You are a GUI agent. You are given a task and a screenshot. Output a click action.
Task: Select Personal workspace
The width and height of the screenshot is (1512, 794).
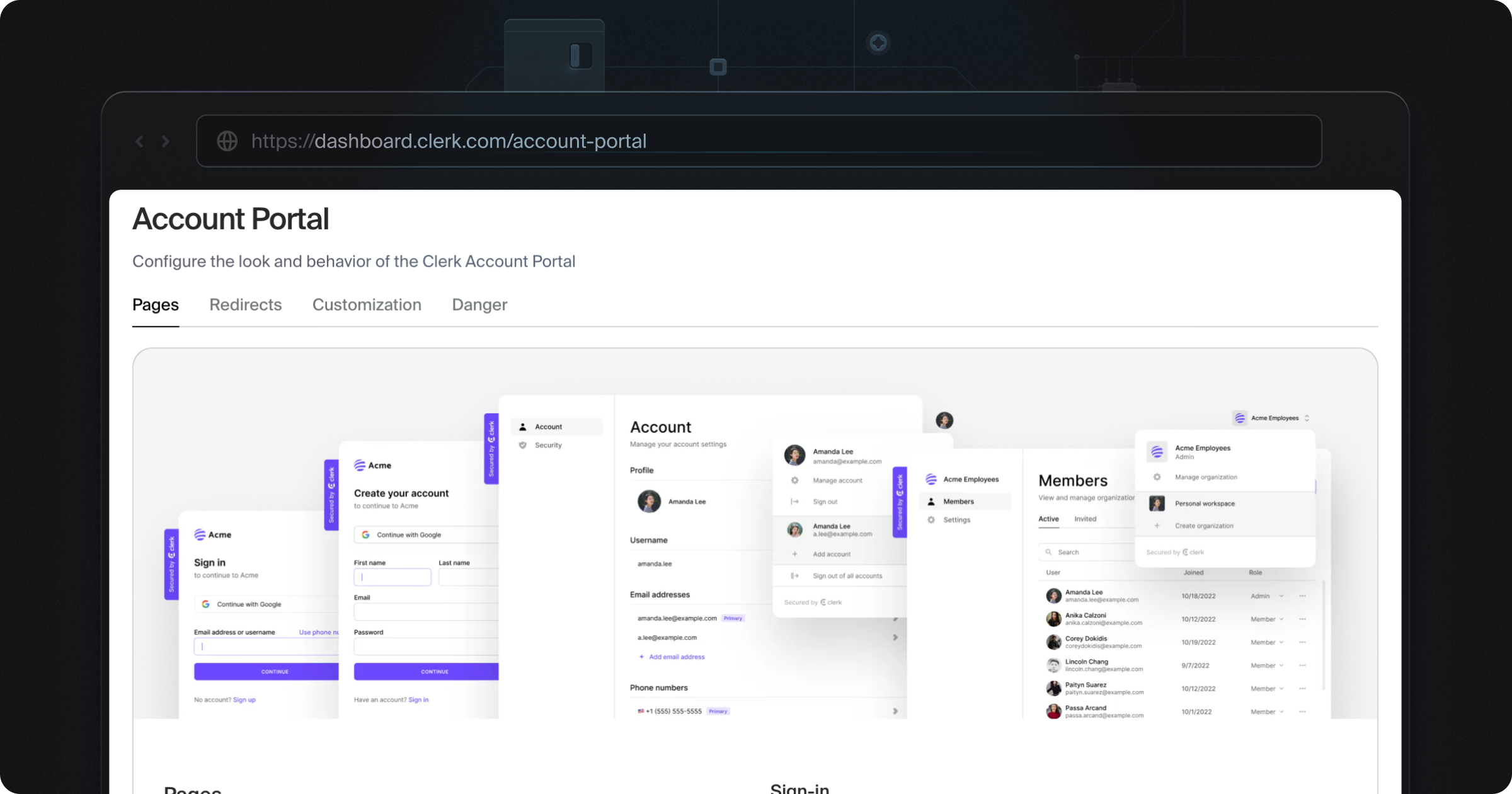1205,503
